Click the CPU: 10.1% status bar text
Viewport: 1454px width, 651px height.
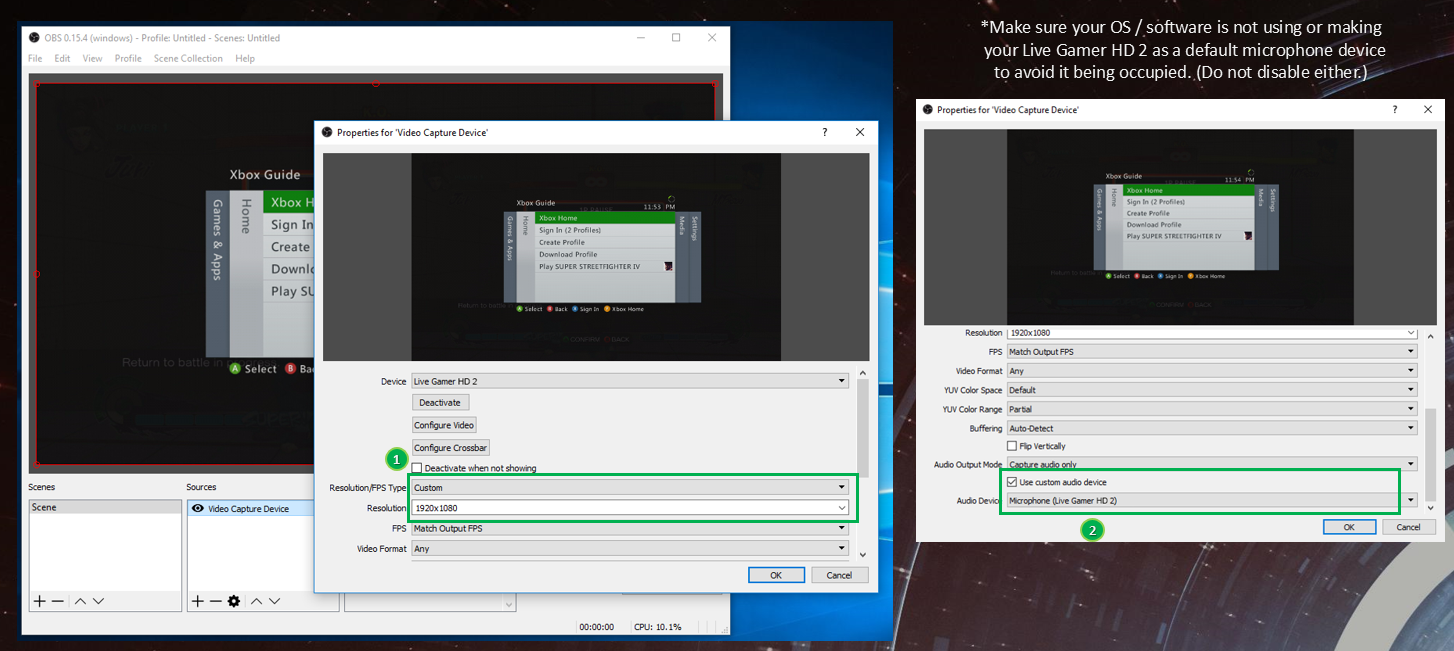click(658, 627)
